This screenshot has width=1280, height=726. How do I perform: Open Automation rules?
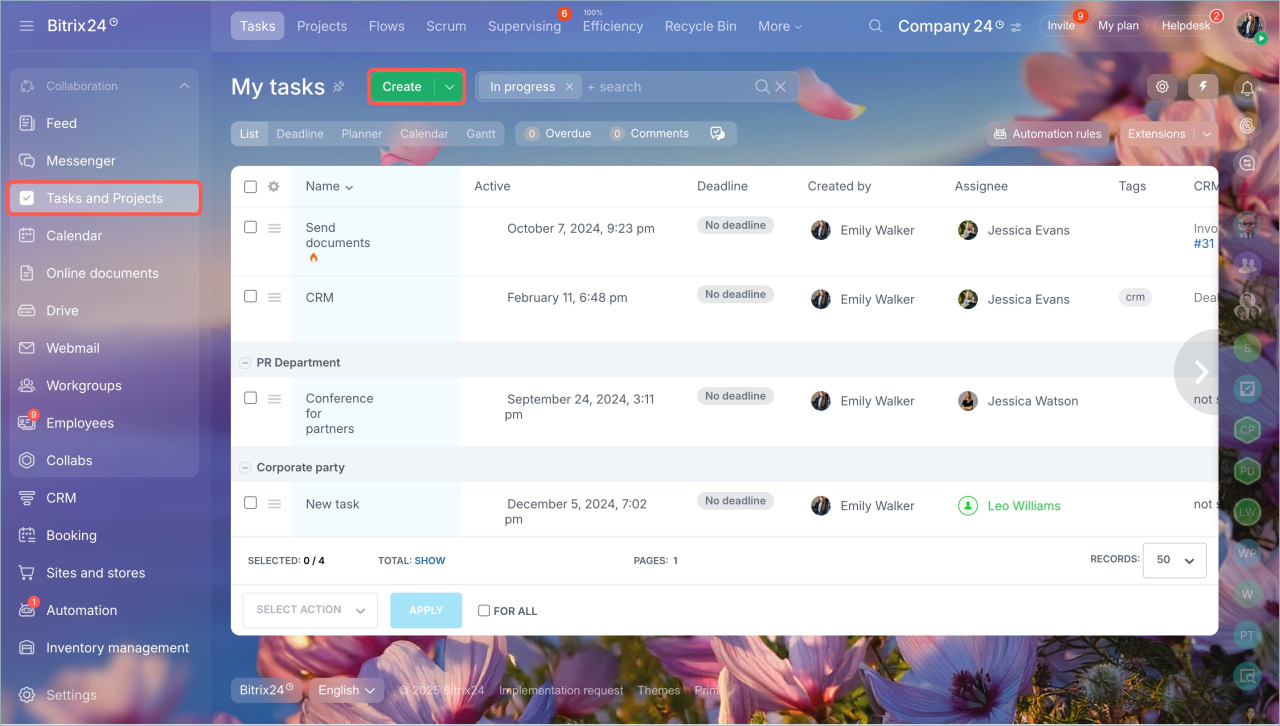pyautogui.click(x=1048, y=134)
